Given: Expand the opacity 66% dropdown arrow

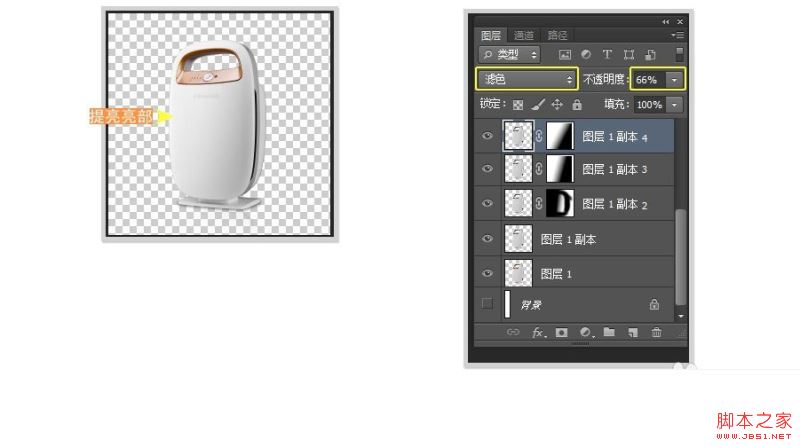Looking at the screenshot, I should [674, 79].
